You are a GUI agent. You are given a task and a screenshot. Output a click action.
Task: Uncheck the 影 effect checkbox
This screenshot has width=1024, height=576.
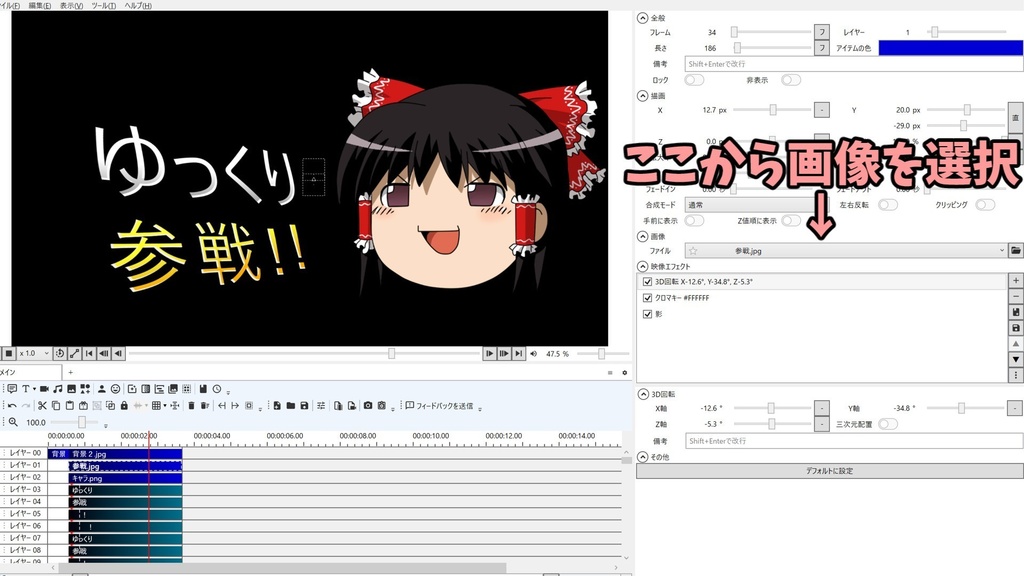(647, 314)
